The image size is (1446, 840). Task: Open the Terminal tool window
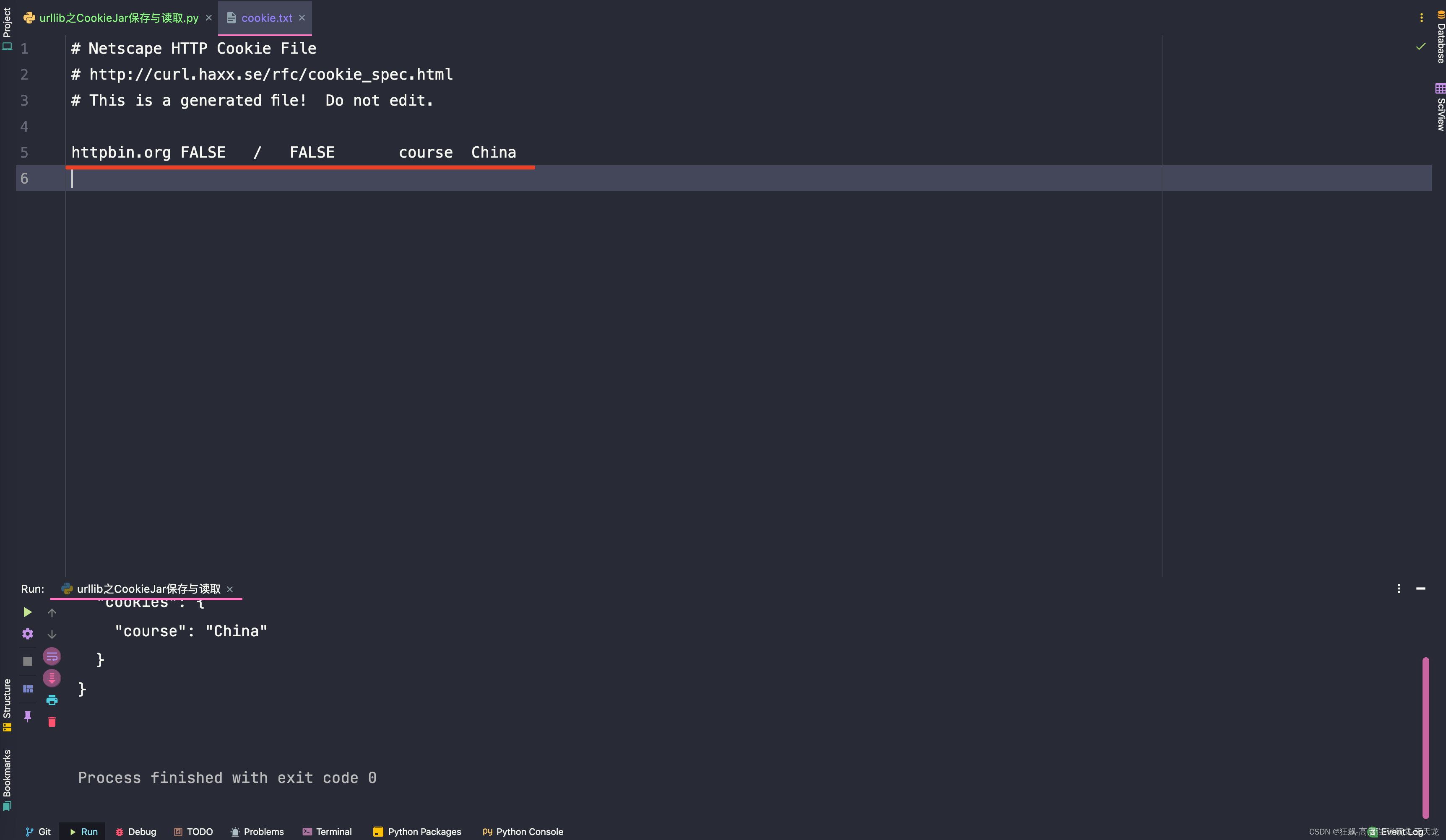pos(327,831)
